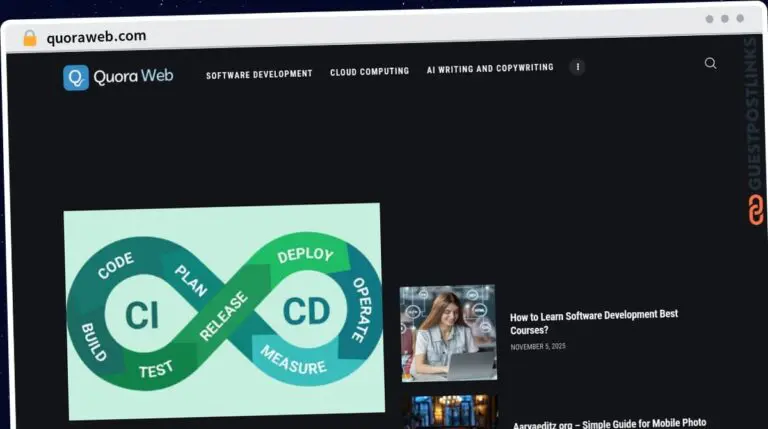Expand the three-dot more menu in navigation

pos(577,67)
